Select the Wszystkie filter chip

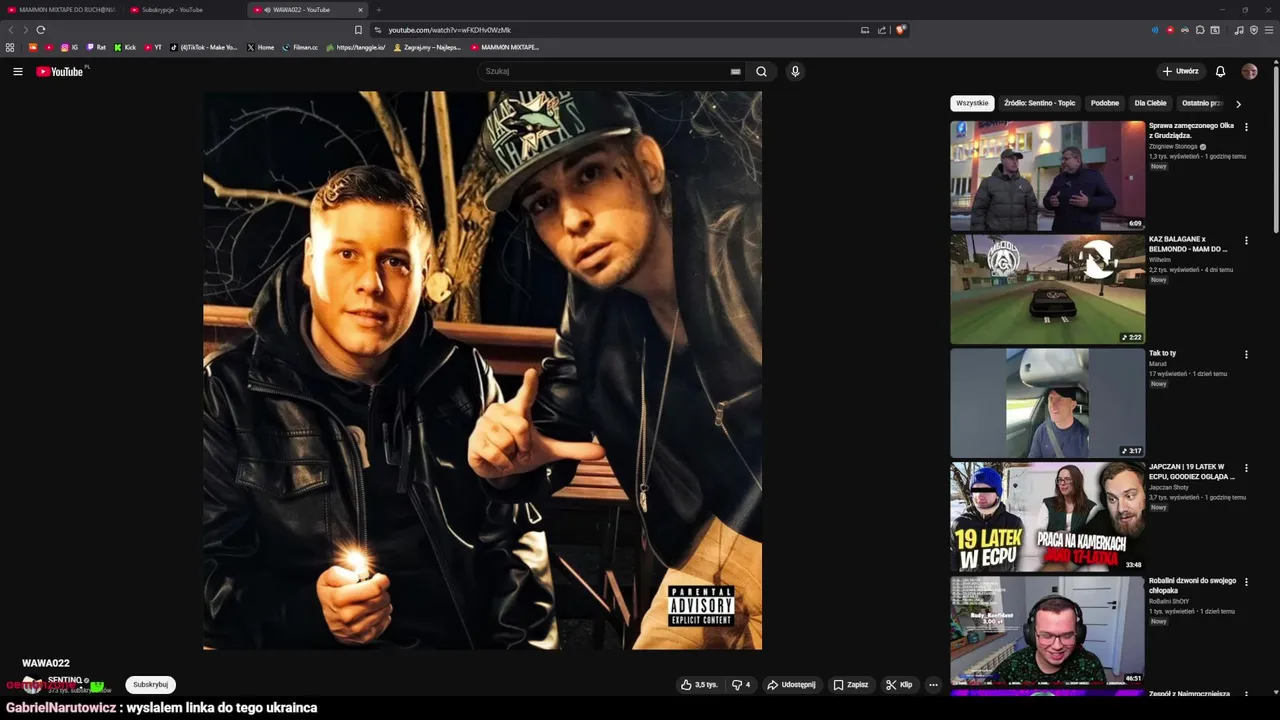972,103
